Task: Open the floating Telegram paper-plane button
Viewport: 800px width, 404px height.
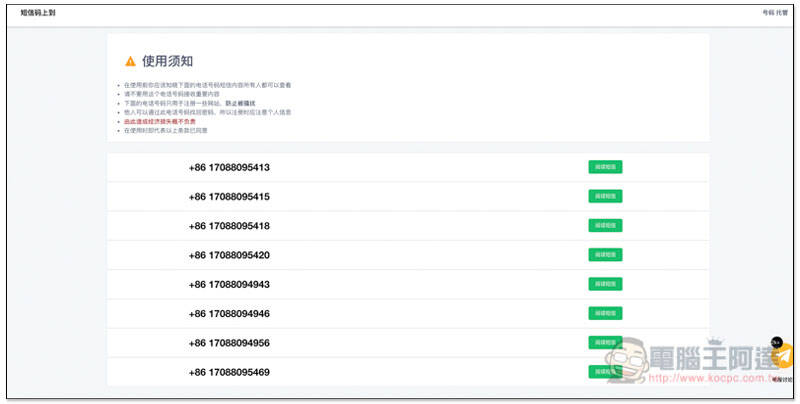Action: pyautogui.click(x=783, y=356)
